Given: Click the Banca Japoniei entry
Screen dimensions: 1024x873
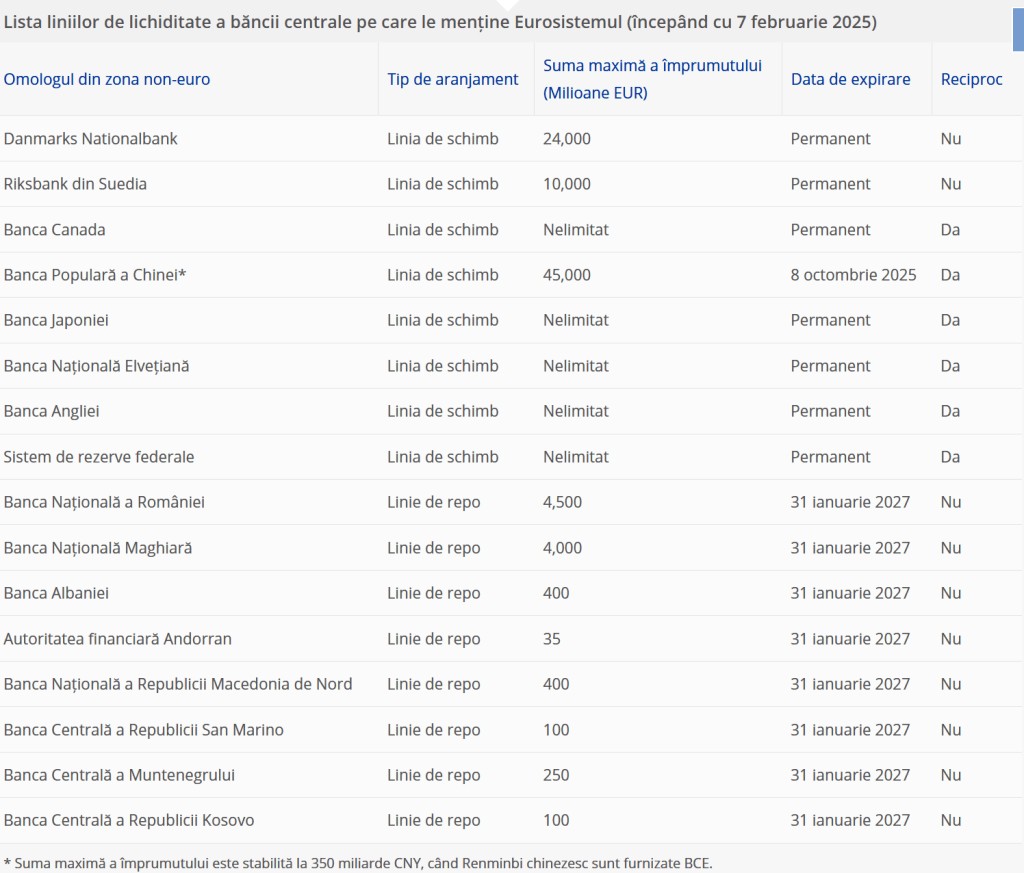Looking at the screenshot, I should [56, 320].
